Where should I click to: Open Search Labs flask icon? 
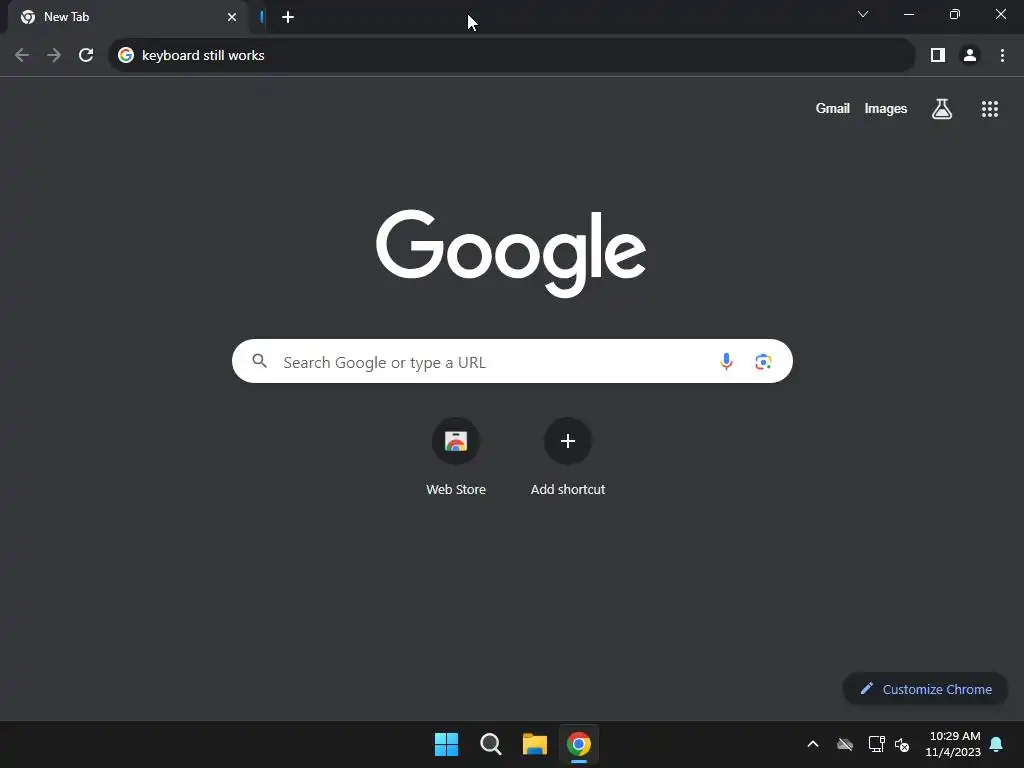pyautogui.click(x=942, y=109)
